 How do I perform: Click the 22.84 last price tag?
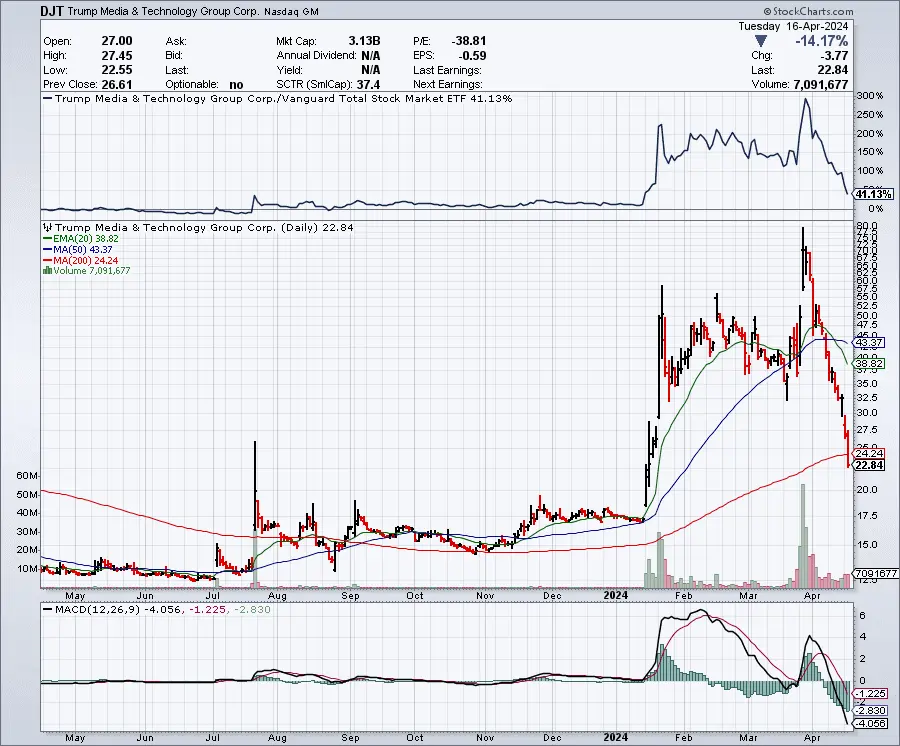point(865,465)
